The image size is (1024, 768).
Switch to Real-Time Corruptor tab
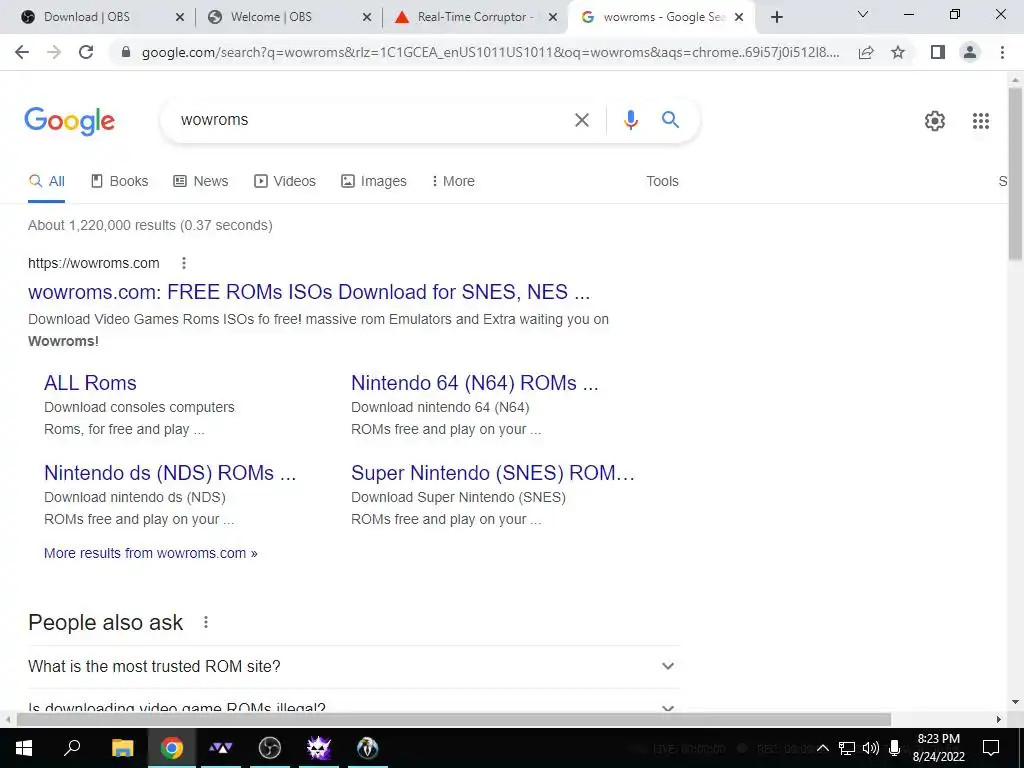[x=476, y=17]
